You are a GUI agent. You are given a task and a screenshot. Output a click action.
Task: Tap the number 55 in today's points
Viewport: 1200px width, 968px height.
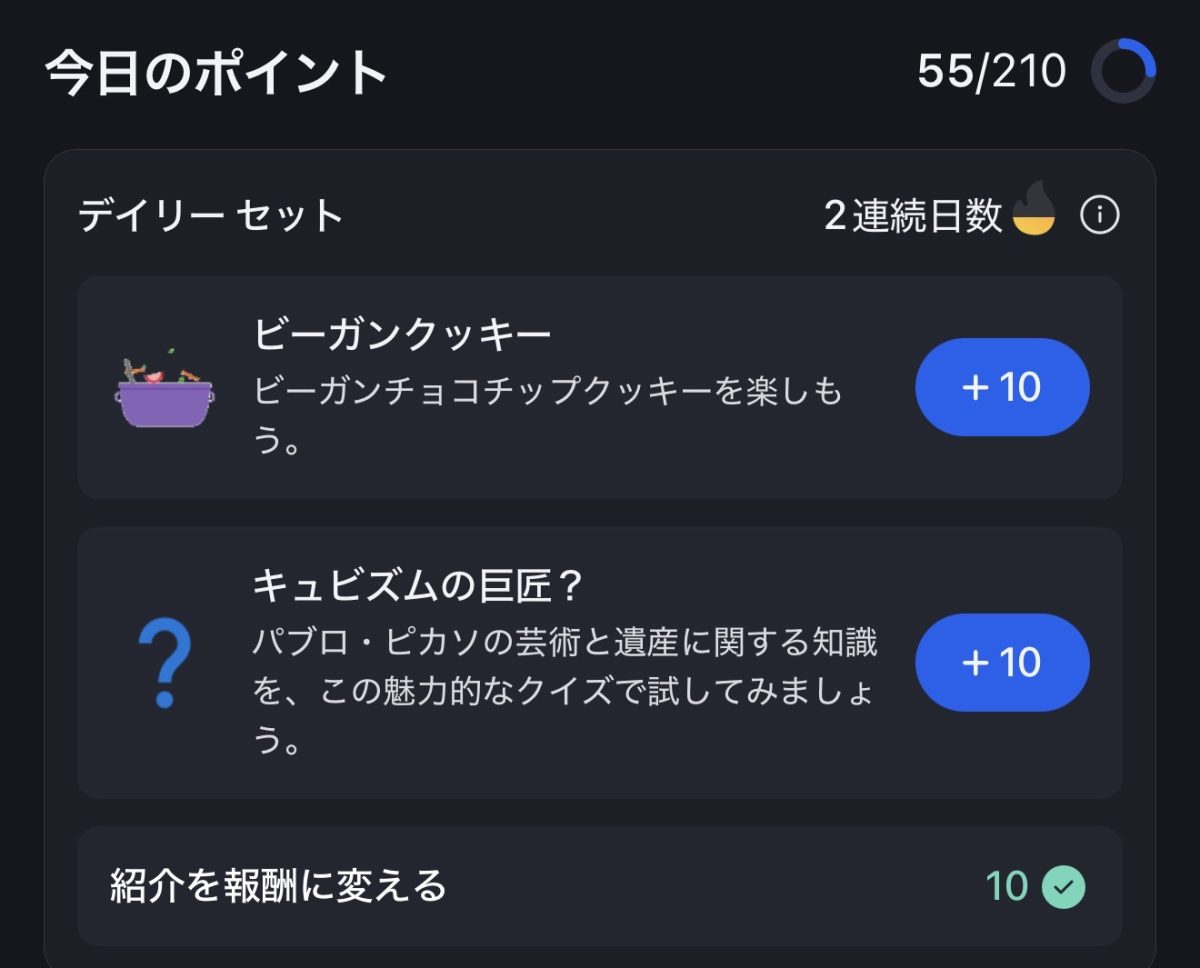click(945, 71)
